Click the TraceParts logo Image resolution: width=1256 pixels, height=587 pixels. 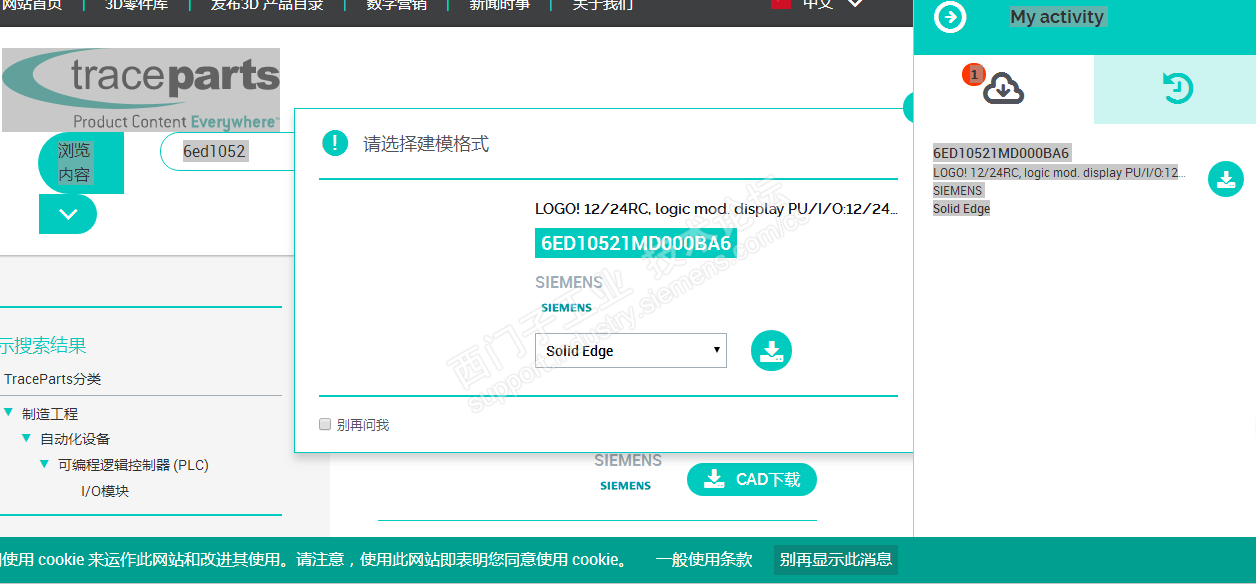[x=141, y=90]
